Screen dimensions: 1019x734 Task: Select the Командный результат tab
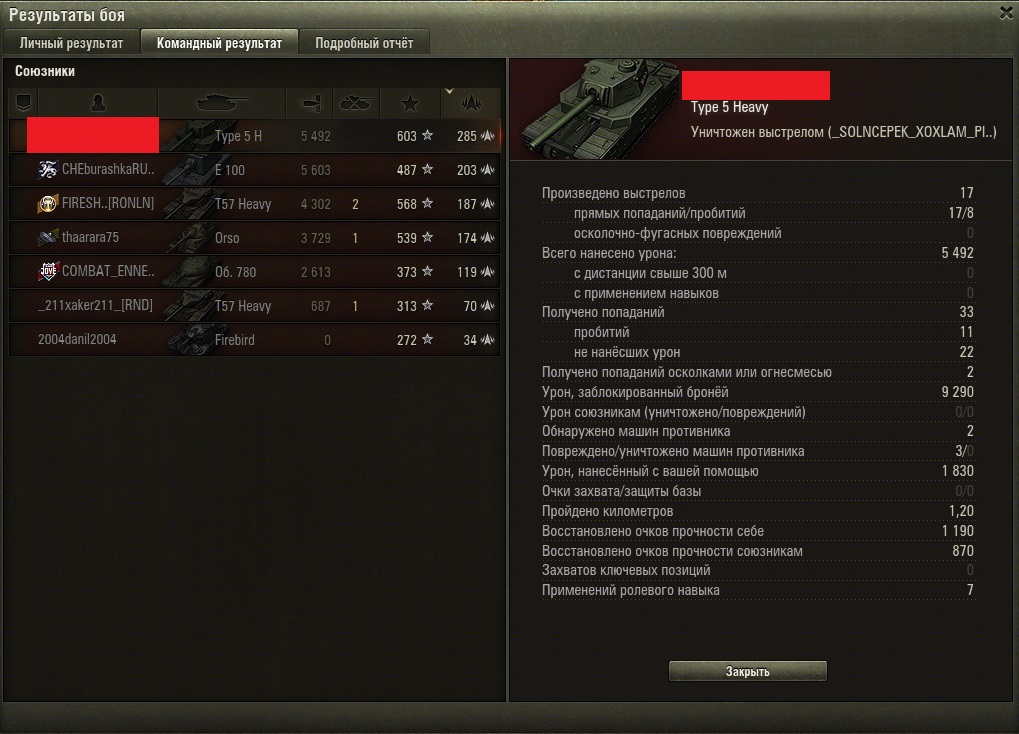220,43
